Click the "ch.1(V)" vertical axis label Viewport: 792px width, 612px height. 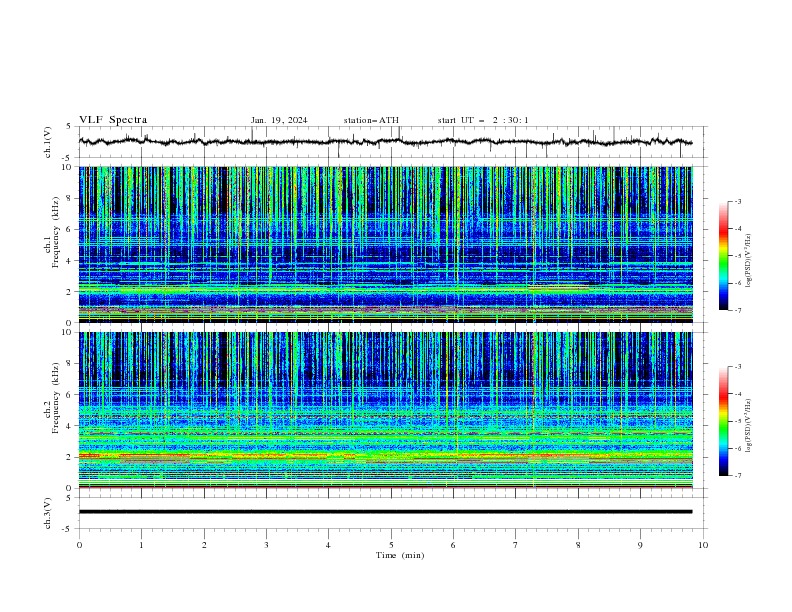(x=48, y=142)
